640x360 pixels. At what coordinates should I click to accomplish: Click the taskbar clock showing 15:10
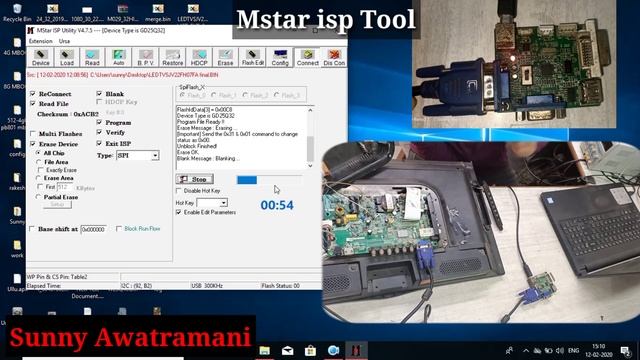tap(599, 351)
